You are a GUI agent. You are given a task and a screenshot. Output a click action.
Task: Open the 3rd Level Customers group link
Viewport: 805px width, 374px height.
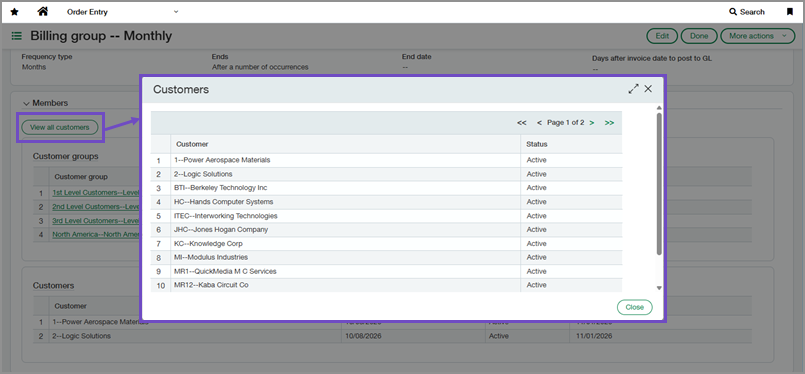[96, 221]
